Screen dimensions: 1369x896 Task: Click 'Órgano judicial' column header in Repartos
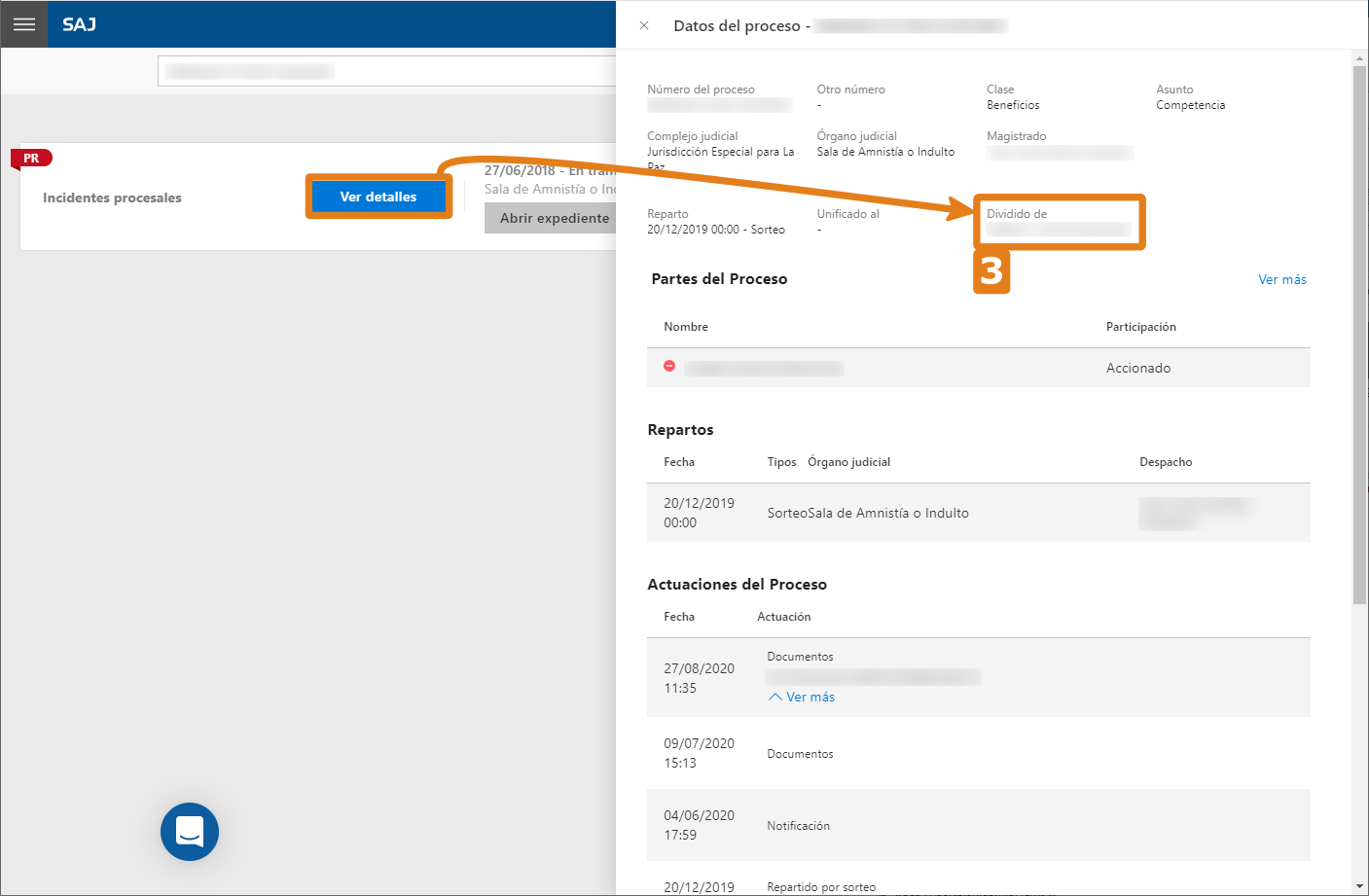849,462
